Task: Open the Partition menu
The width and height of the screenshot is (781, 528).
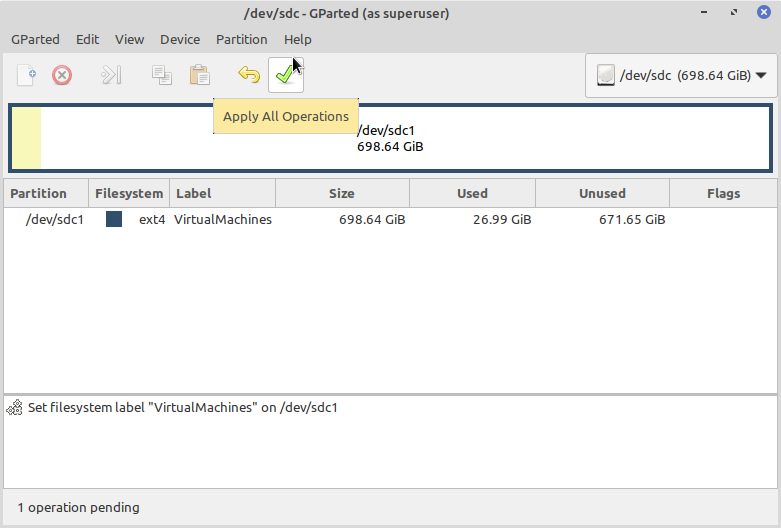Action: point(242,39)
